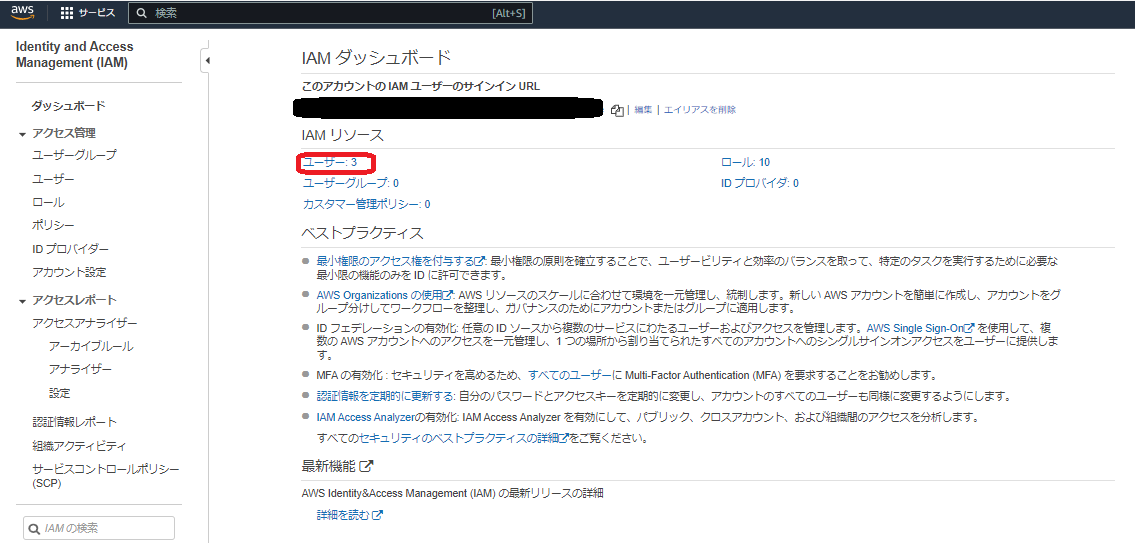1135x543 pixels.
Task: Open アカウント設定 in the sidebar
Action: (x=69, y=272)
